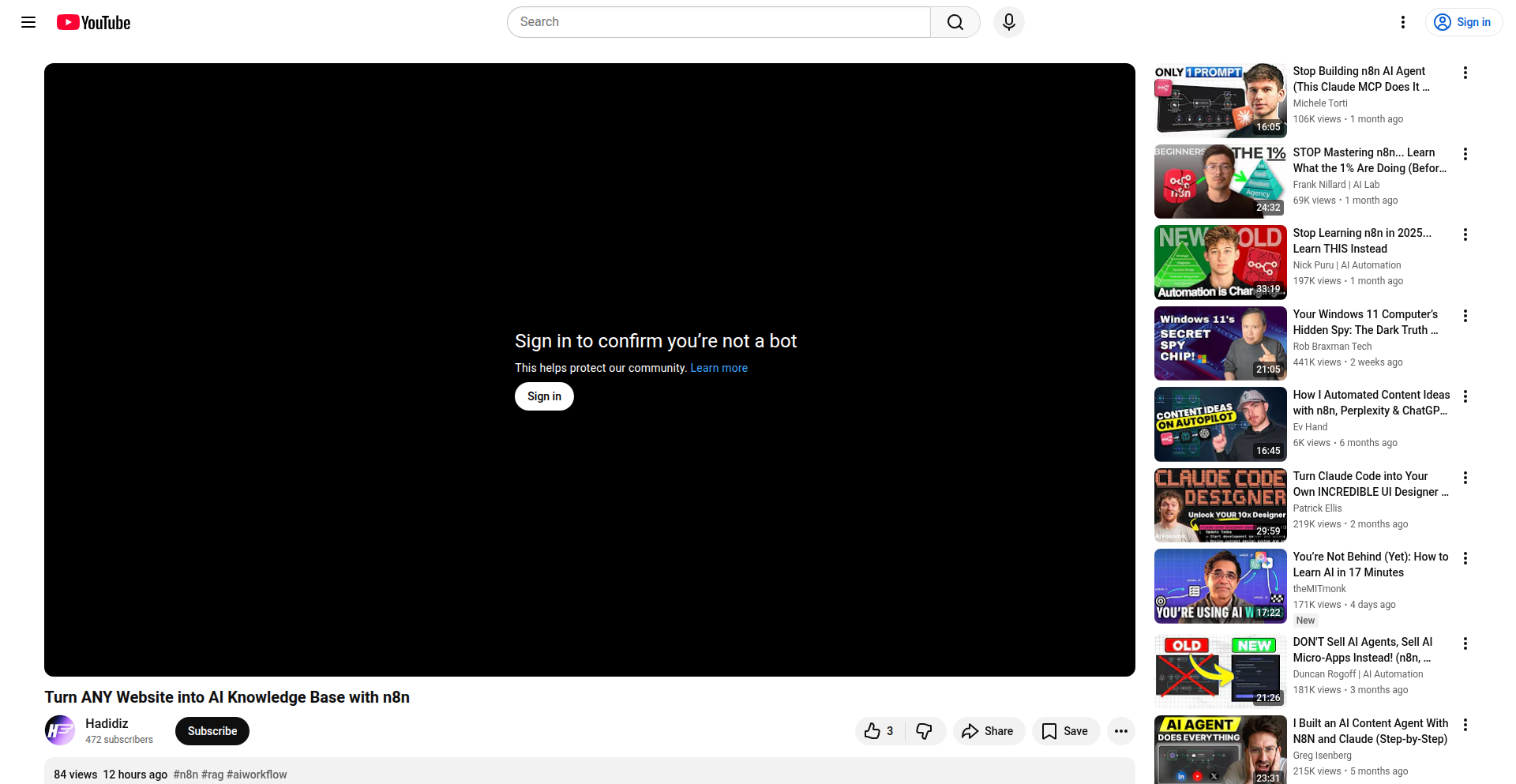Open more actions below the video title

[x=1120, y=731]
